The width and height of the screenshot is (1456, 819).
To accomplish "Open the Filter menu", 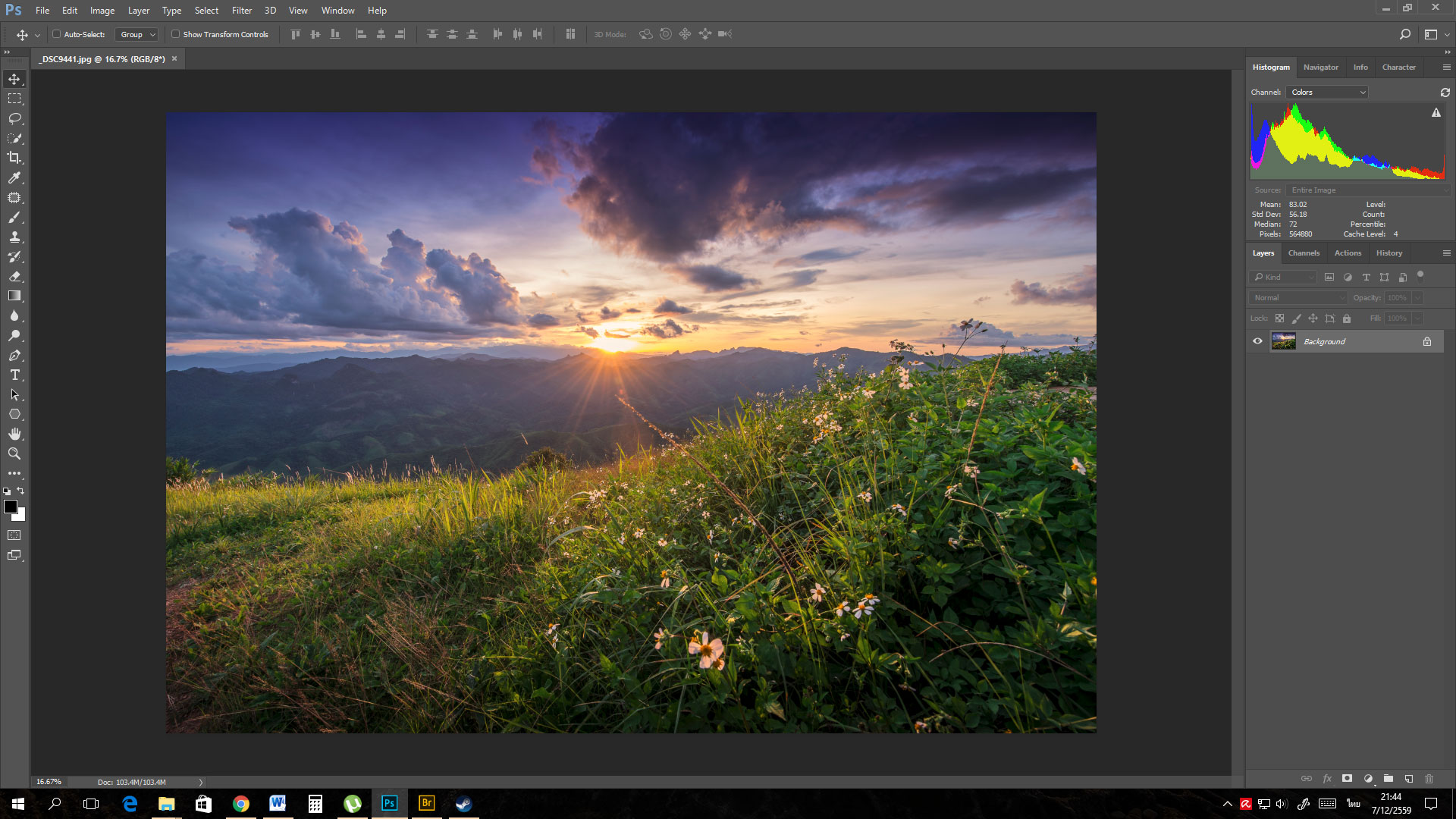I will (241, 11).
